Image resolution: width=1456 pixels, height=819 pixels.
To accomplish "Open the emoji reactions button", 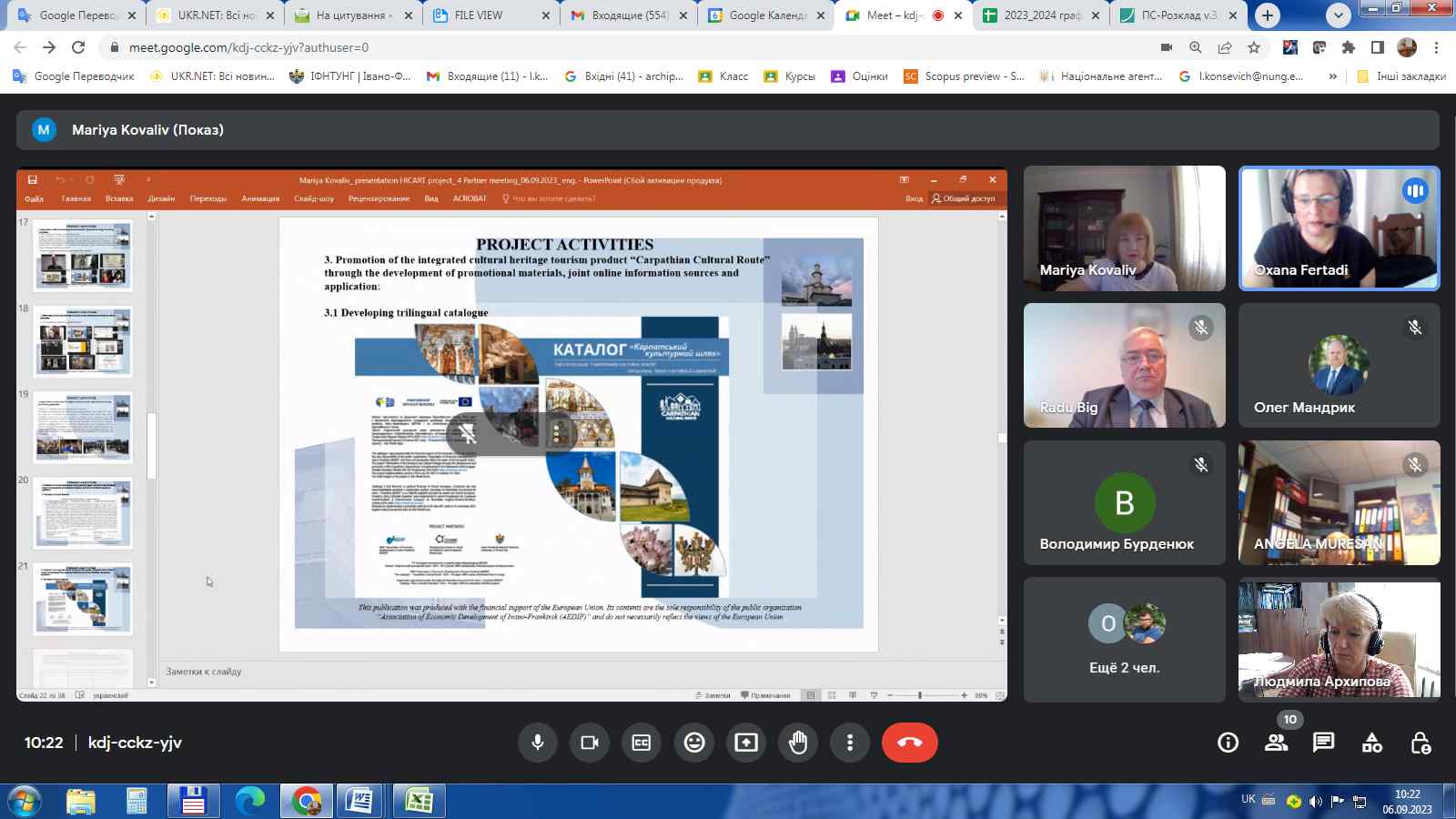I will tap(694, 743).
